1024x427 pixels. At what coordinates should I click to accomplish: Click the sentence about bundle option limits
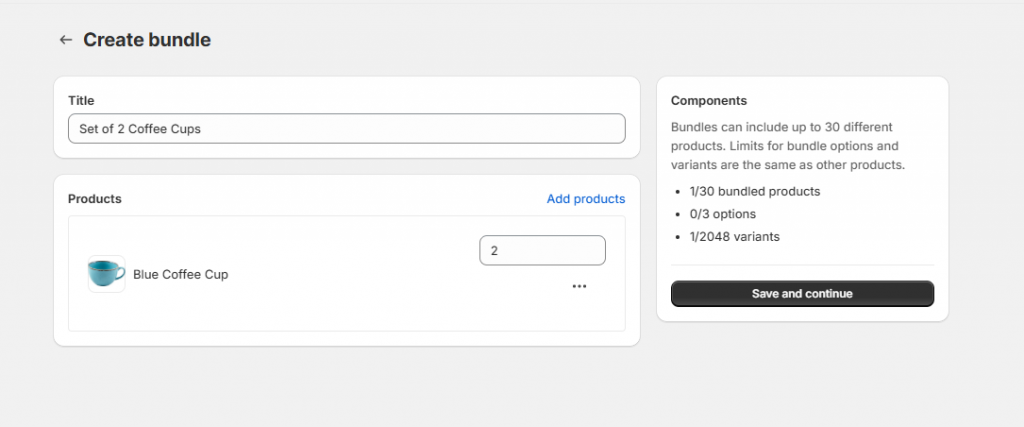(788, 156)
